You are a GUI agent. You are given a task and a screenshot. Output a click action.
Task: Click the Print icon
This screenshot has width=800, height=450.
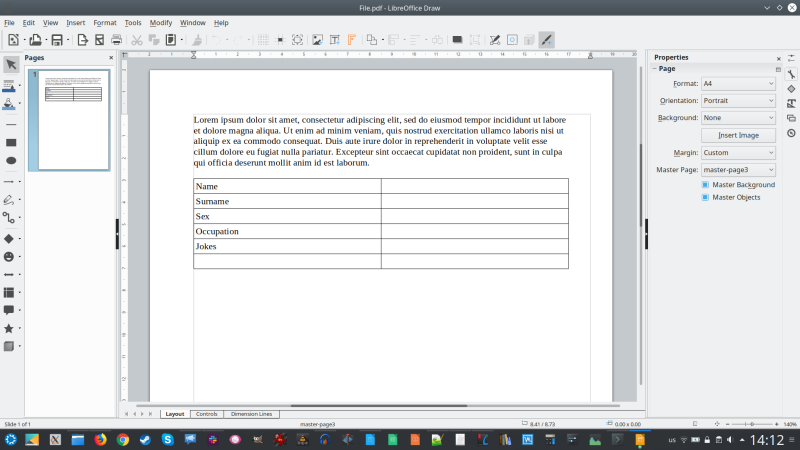click(116, 40)
